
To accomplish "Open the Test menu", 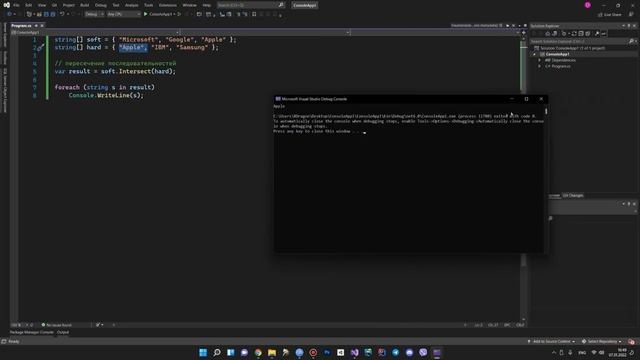I will click(116, 5).
